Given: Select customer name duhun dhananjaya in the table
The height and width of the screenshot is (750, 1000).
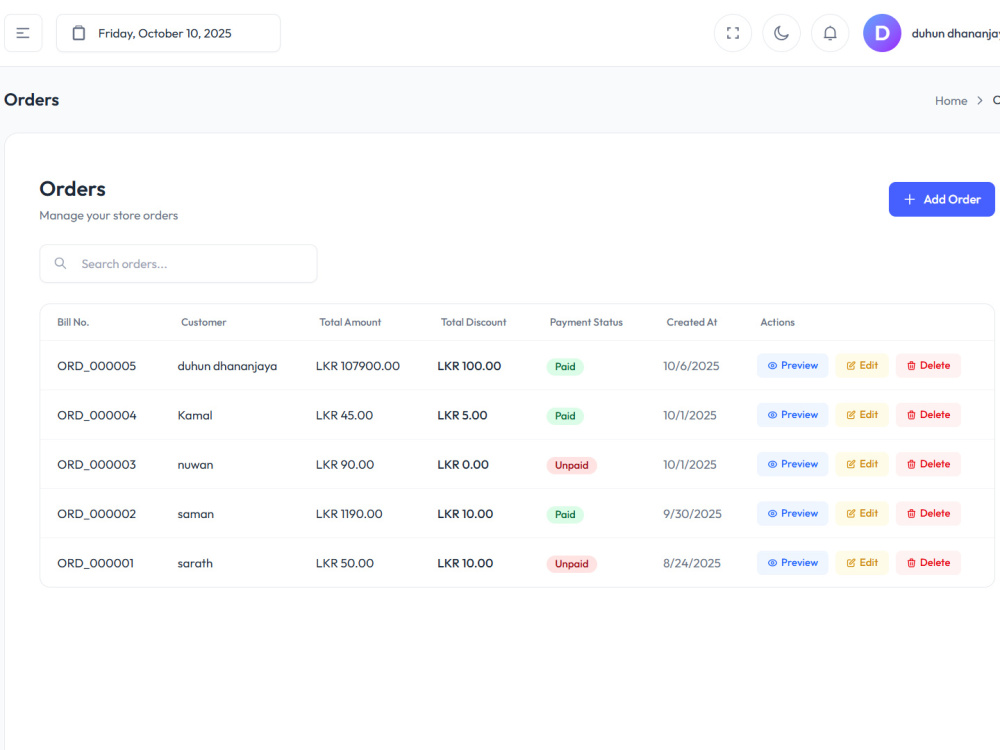Looking at the screenshot, I should pyautogui.click(x=227, y=366).
